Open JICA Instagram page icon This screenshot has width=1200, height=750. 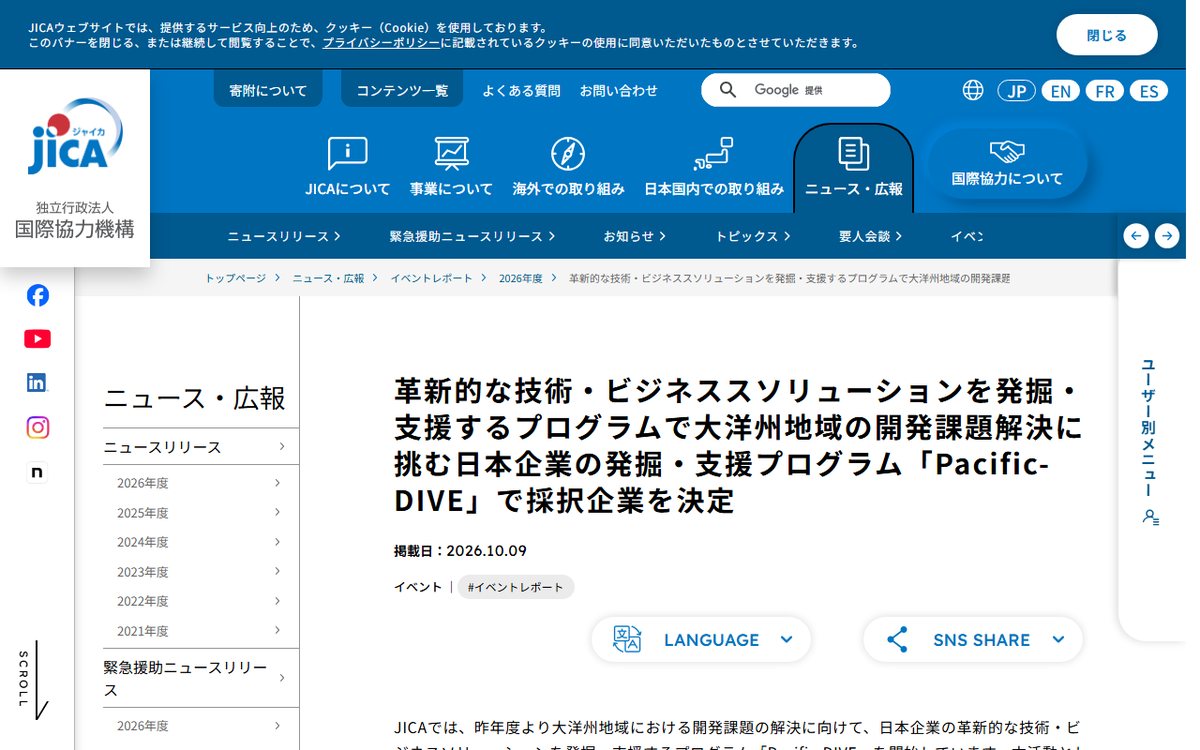point(37,427)
